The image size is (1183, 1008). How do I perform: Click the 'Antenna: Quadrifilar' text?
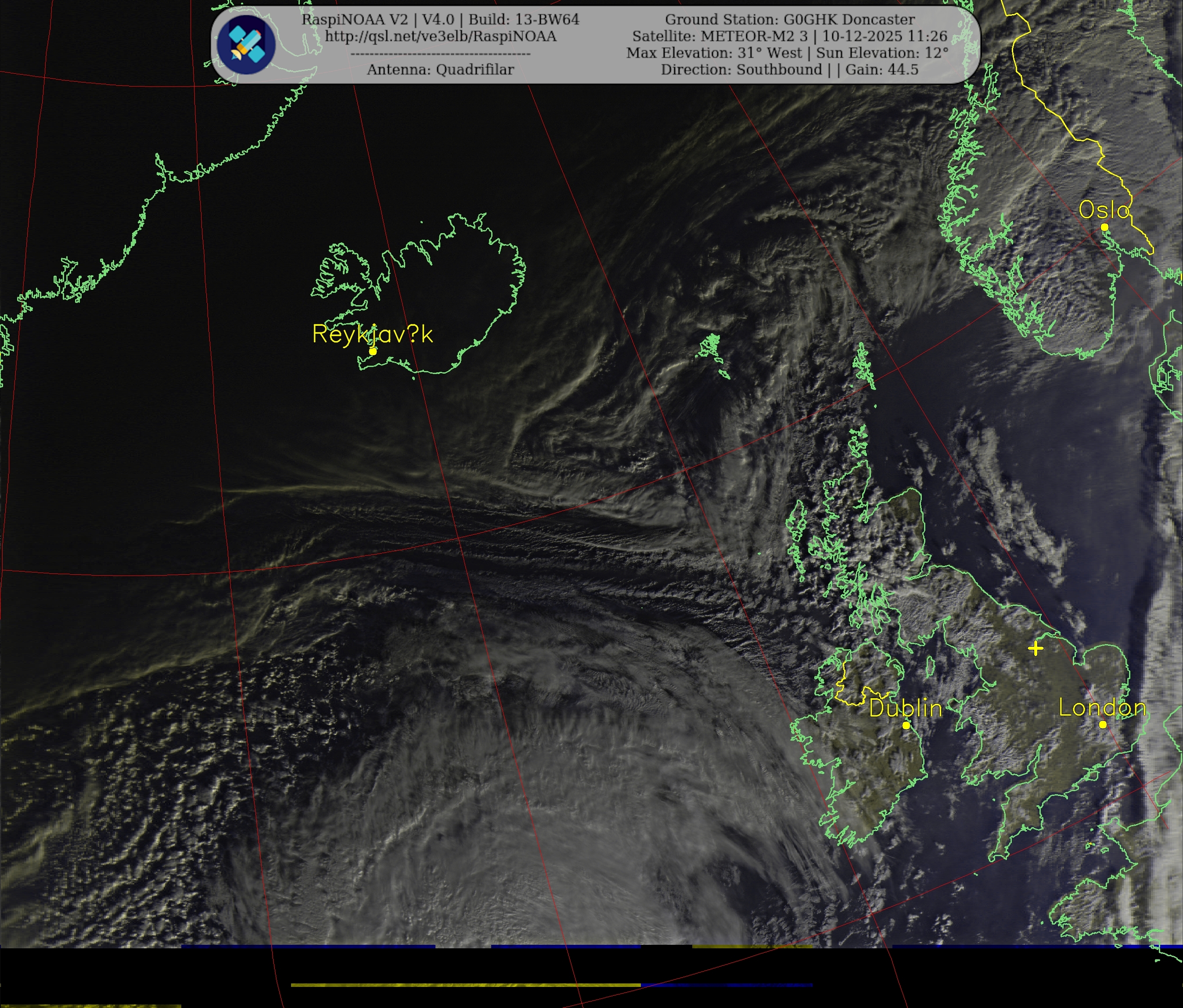coord(440,70)
